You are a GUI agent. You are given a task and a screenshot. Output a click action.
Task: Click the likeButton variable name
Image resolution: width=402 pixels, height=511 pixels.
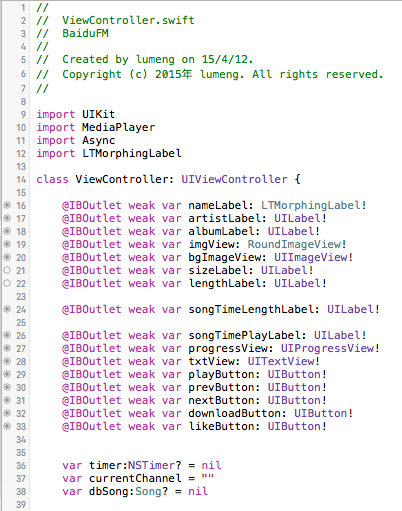221,426
